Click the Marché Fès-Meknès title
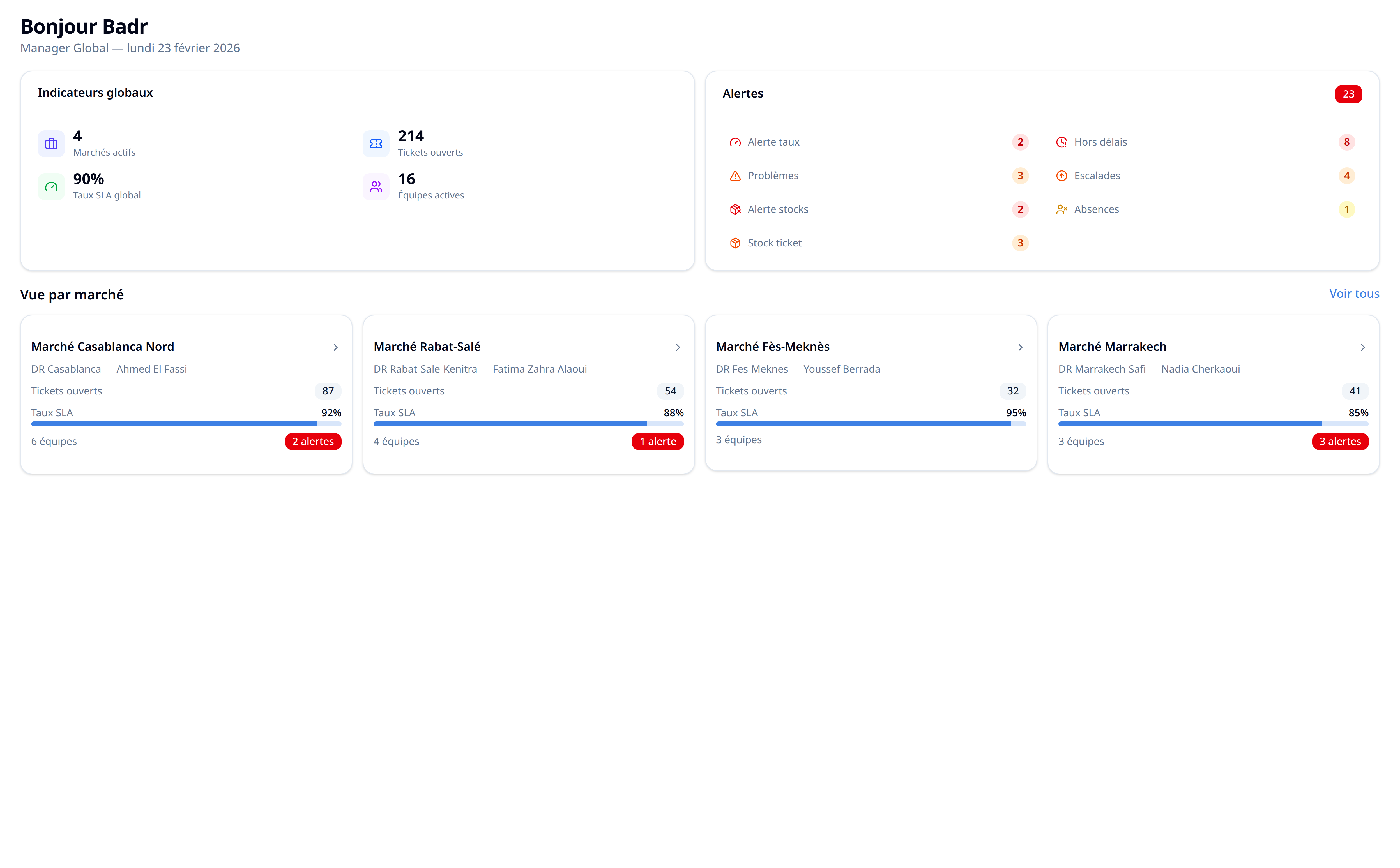The height and width of the screenshot is (868, 1400). point(772,347)
